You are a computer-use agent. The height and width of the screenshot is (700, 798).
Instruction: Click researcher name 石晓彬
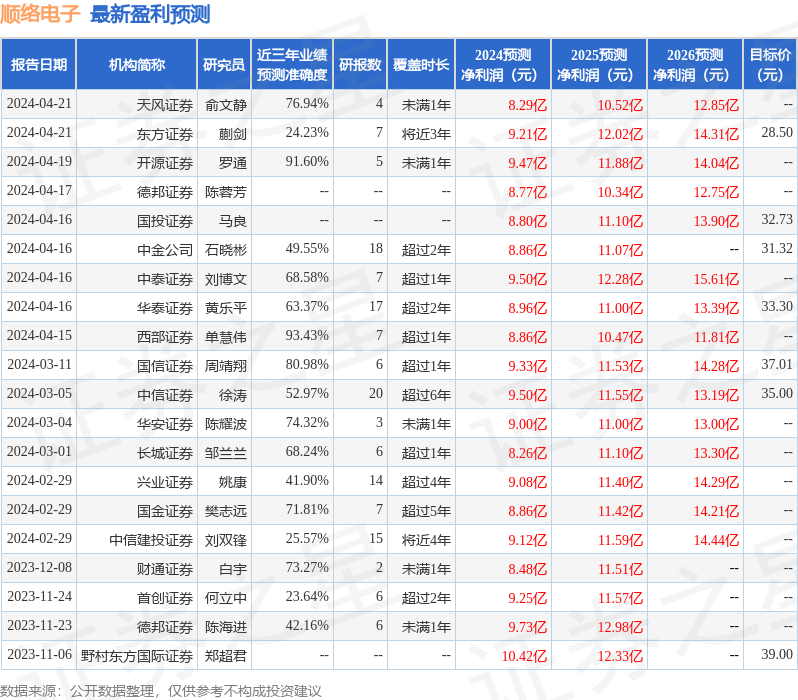226,250
